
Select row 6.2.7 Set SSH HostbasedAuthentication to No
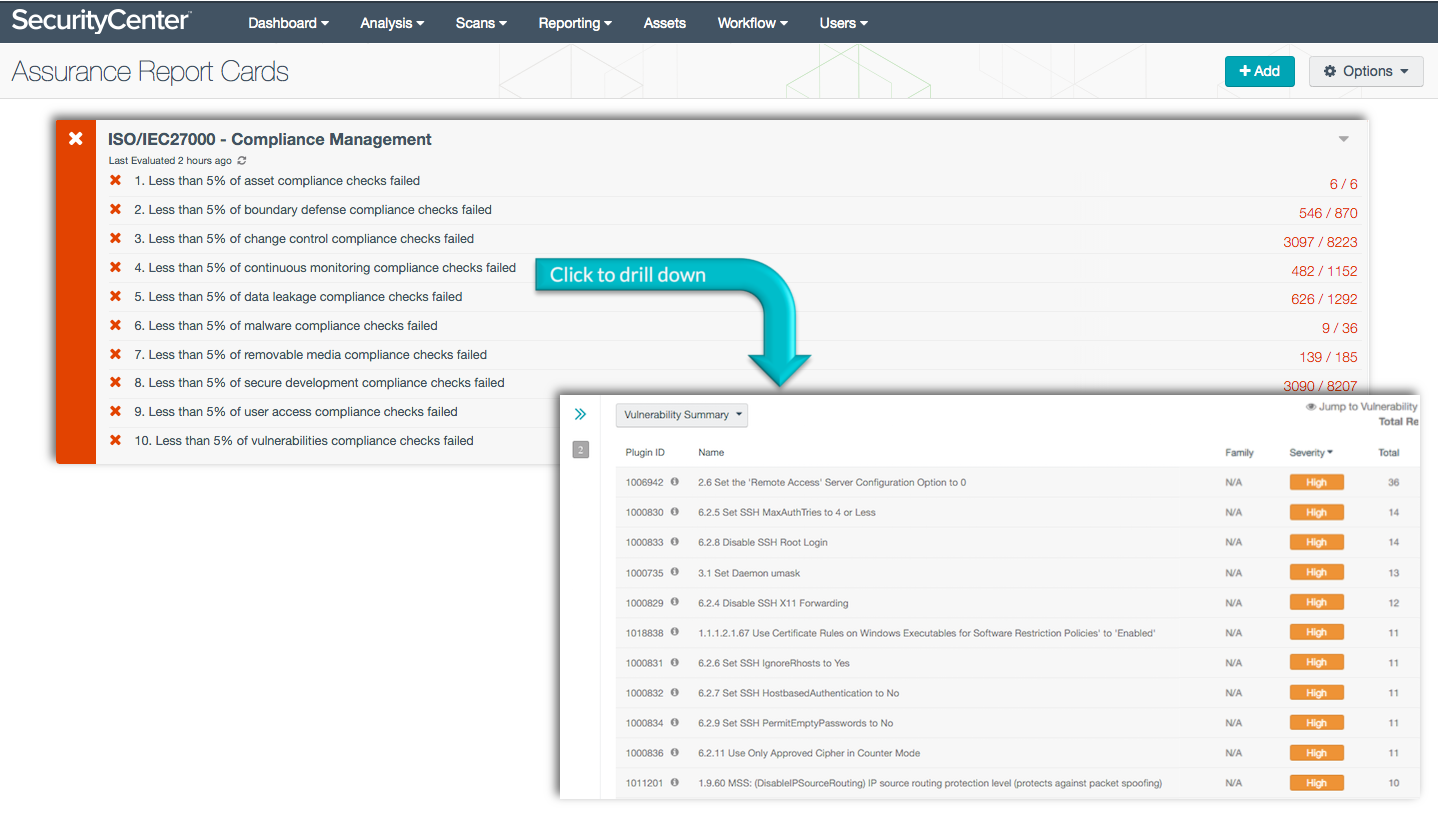coord(1016,693)
